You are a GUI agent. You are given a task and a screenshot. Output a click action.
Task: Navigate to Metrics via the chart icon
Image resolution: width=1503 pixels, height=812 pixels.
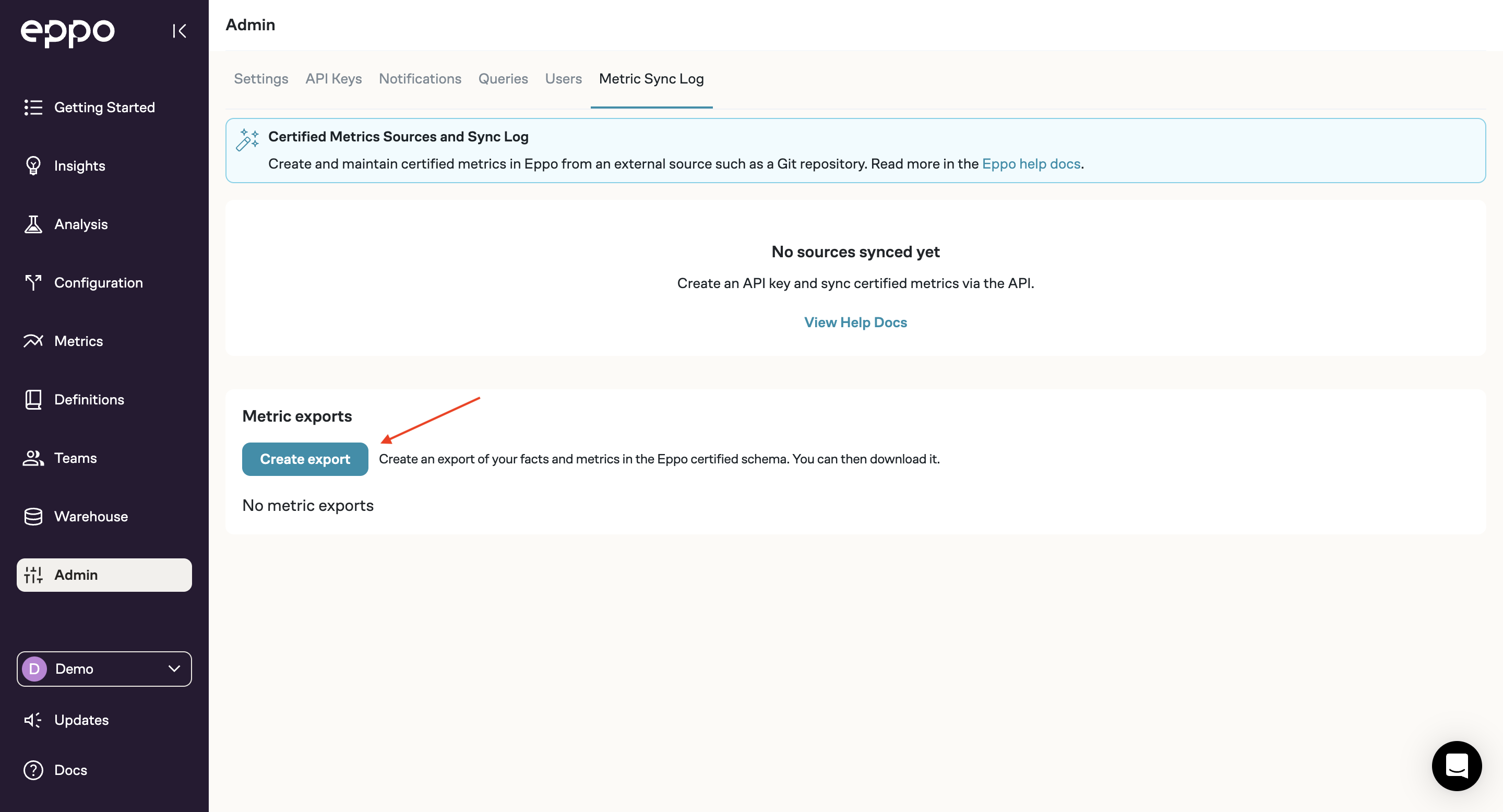coord(33,341)
